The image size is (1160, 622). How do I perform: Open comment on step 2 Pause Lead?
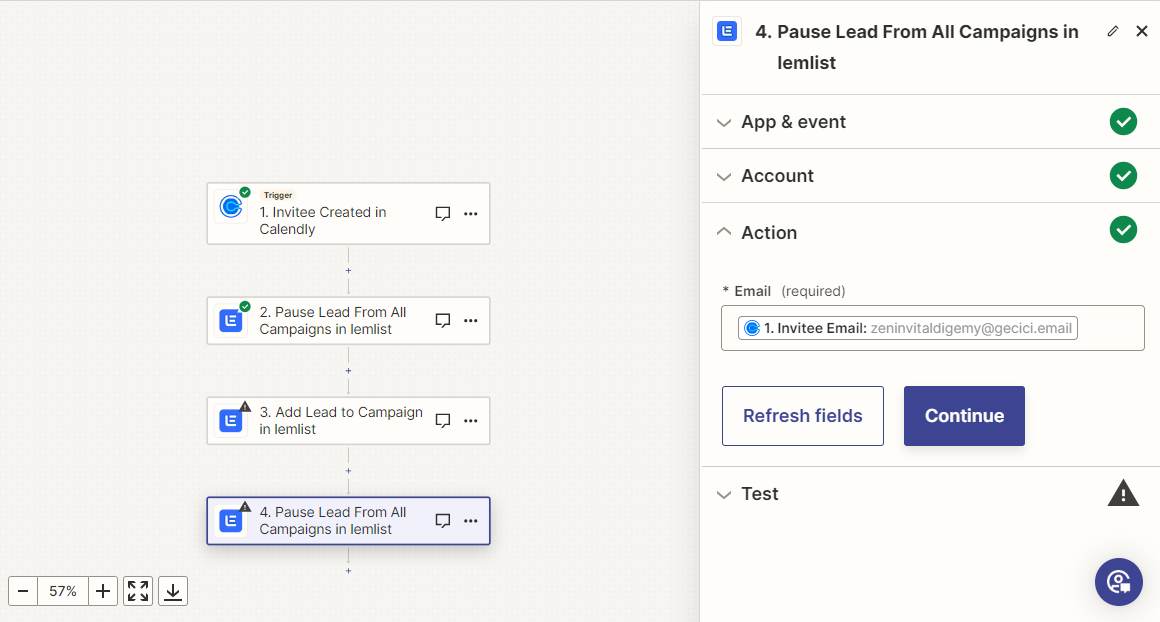[442, 320]
